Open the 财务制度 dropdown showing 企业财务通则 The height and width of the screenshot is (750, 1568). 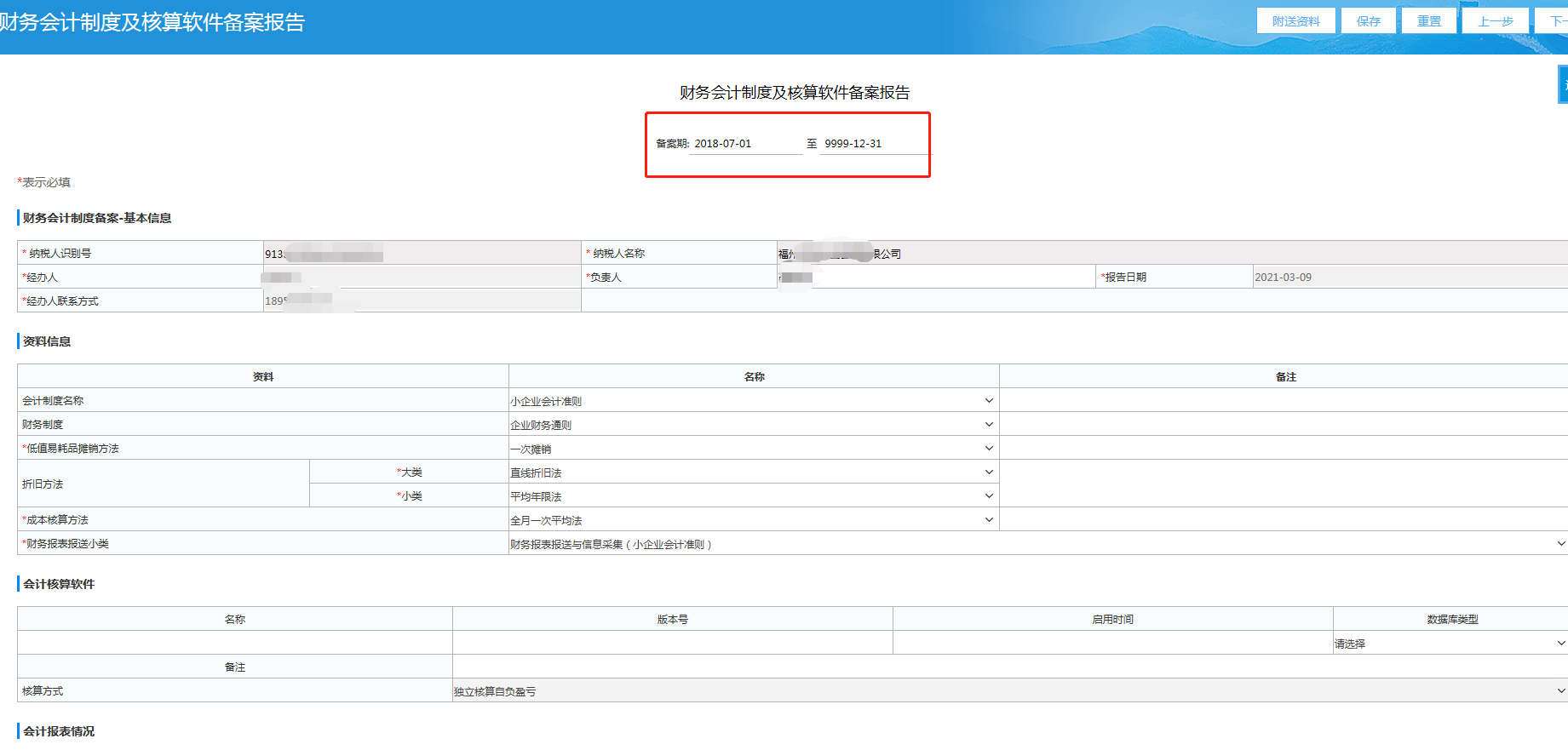(x=753, y=425)
